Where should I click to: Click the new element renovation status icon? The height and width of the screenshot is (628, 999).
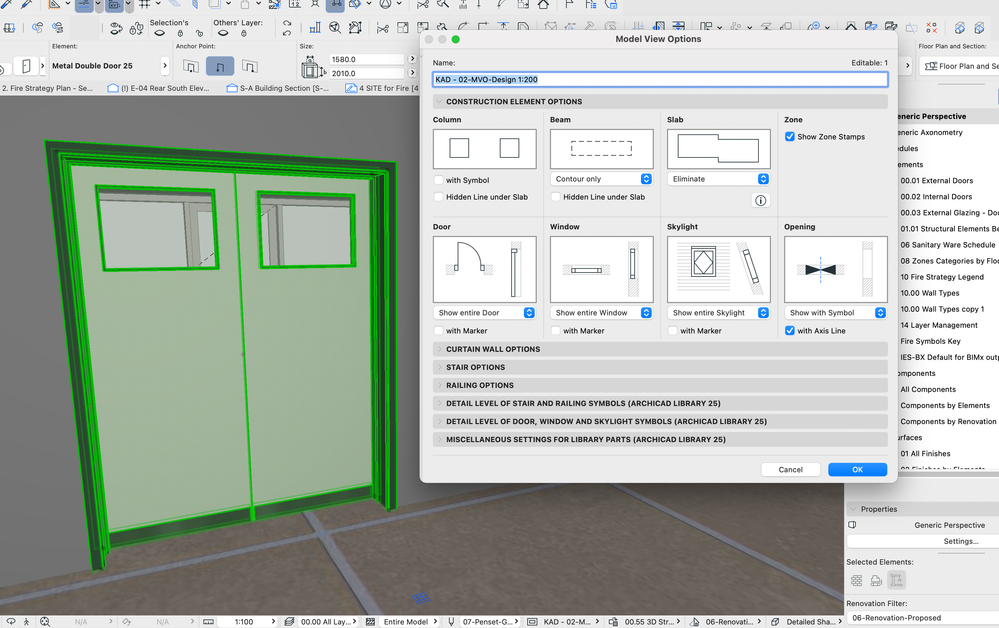(896, 580)
